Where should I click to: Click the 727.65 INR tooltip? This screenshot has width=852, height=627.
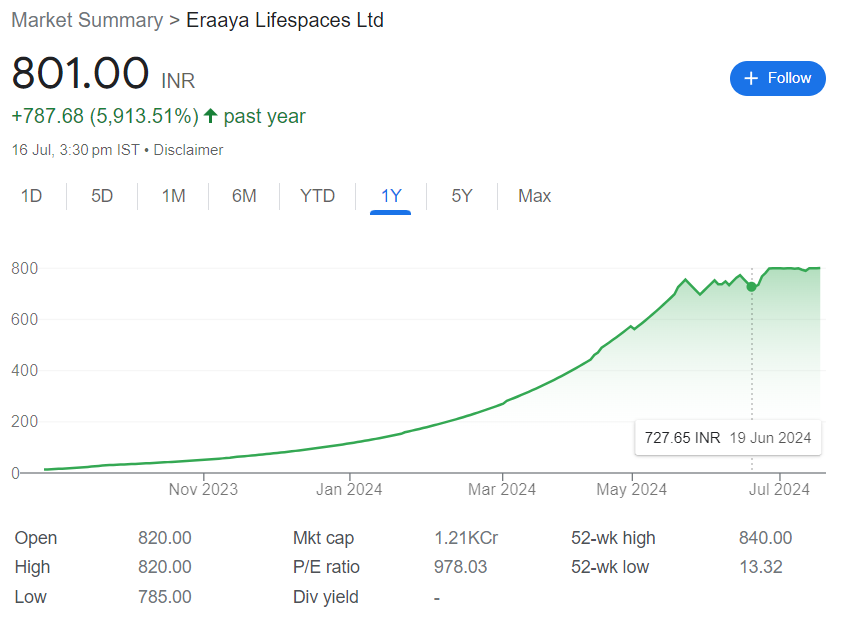tap(728, 438)
